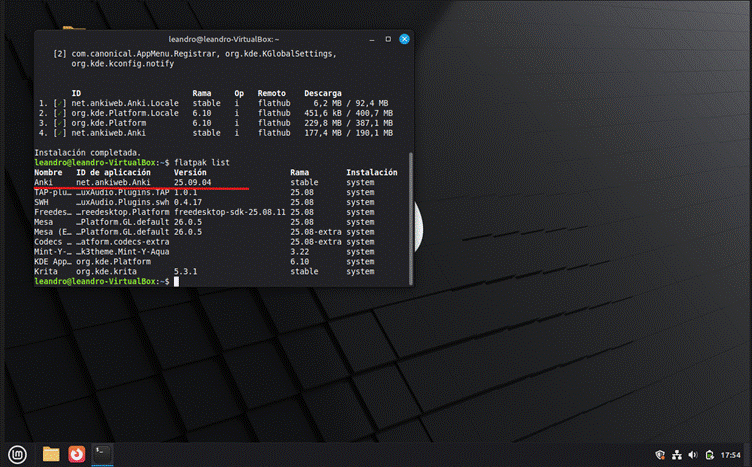752x467 pixels.
Task: Open the wired network tray icon
Action: point(677,455)
